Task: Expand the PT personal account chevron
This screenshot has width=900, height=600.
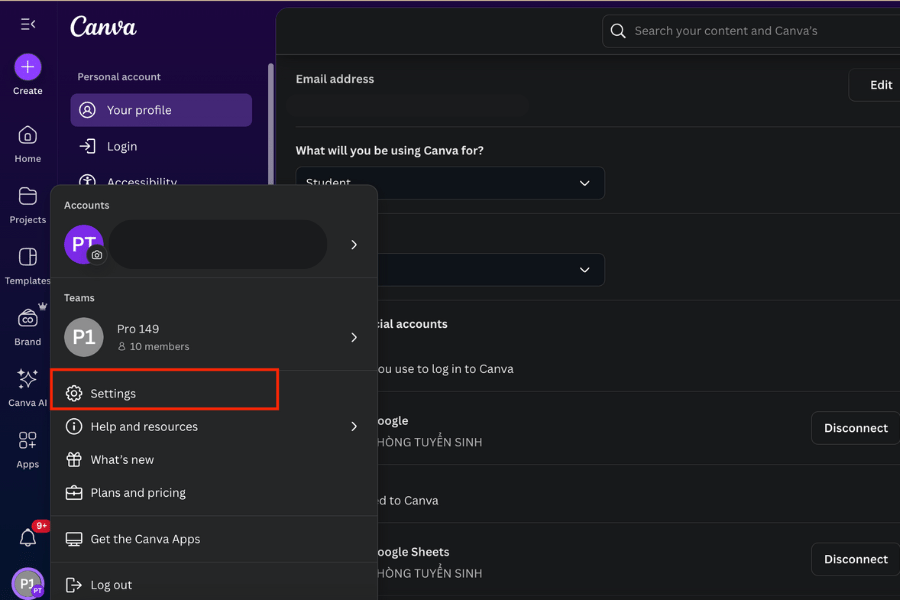Action: point(354,245)
